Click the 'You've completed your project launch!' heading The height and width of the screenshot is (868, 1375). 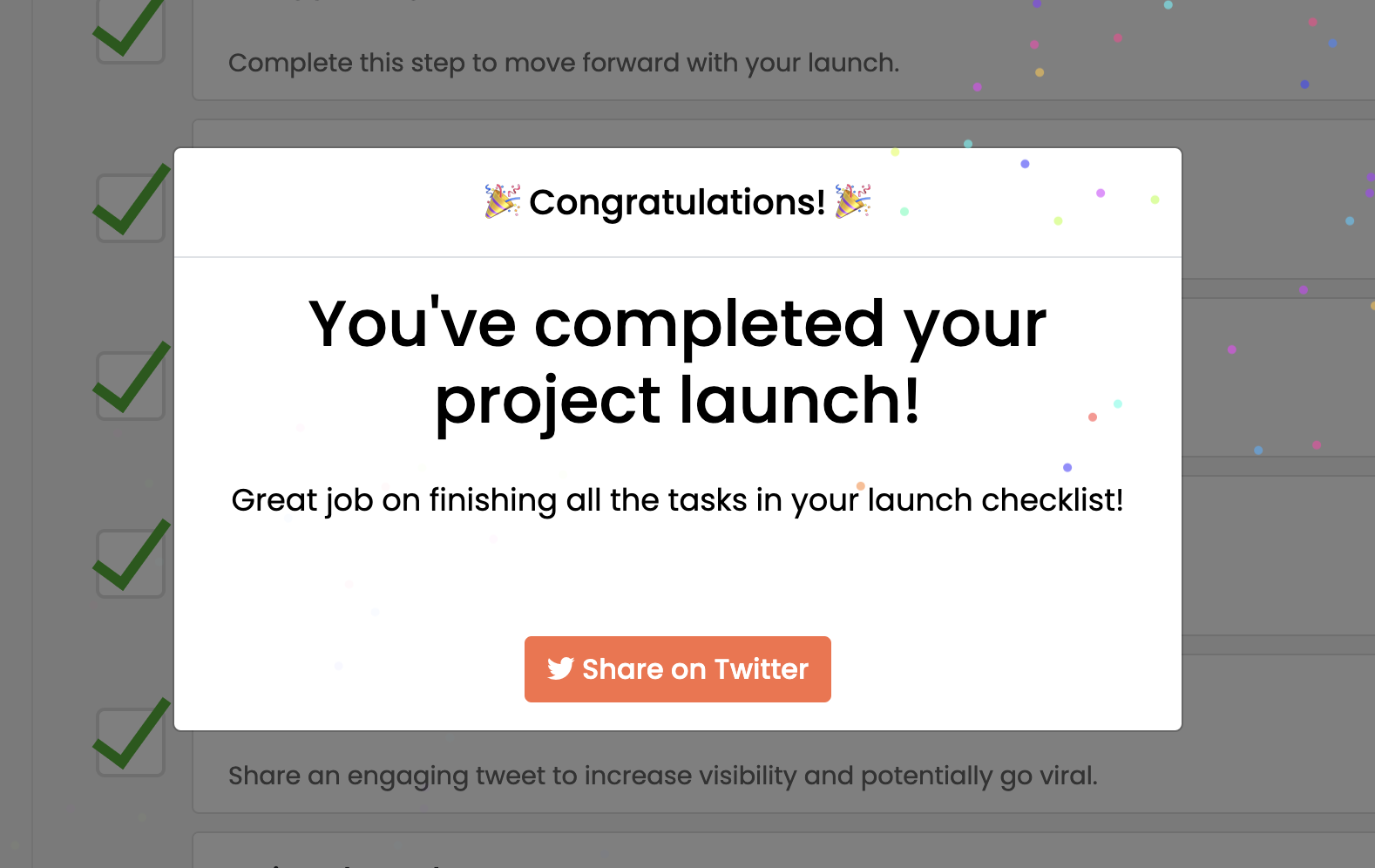click(x=678, y=362)
